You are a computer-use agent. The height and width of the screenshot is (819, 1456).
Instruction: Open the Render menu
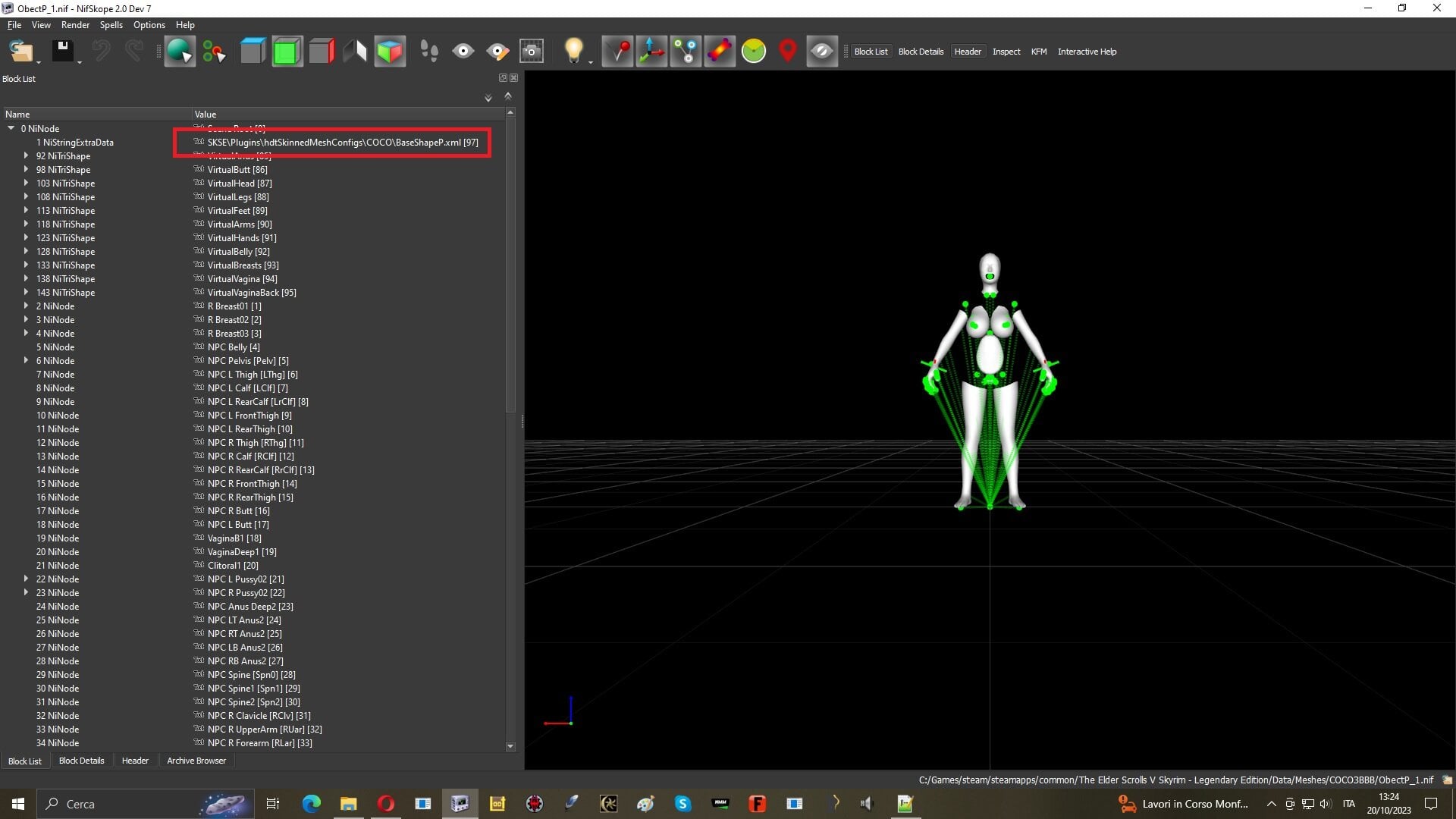[x=75, y=25]
